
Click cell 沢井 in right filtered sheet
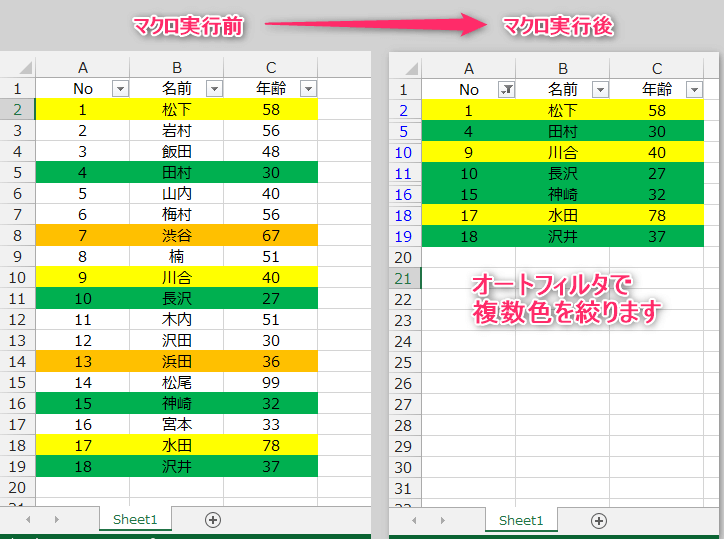[563, 236]
